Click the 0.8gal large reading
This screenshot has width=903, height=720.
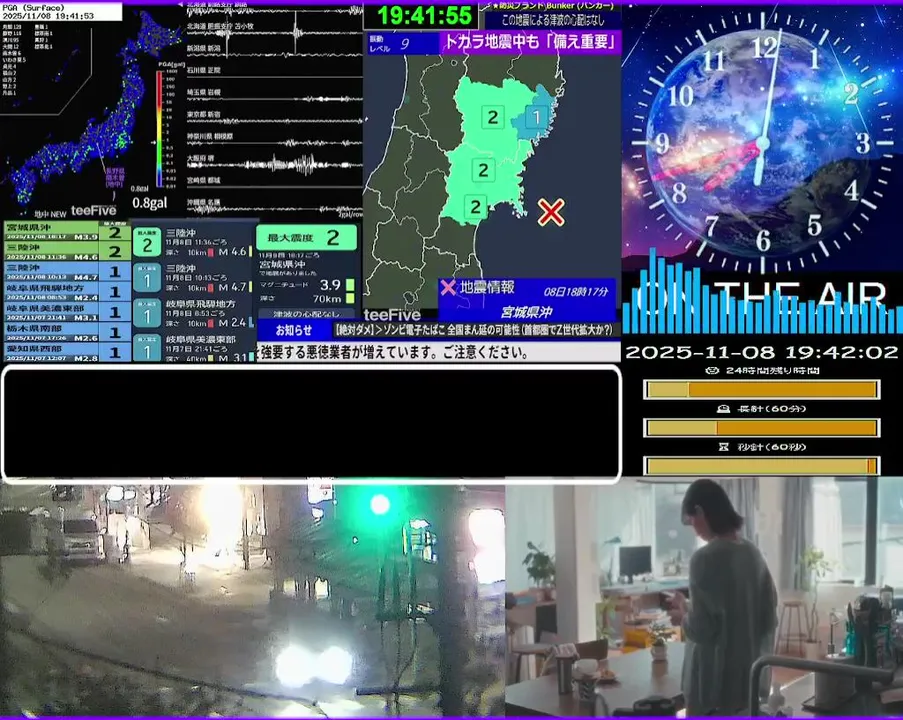pyautogui.click(x=149, y=202)
